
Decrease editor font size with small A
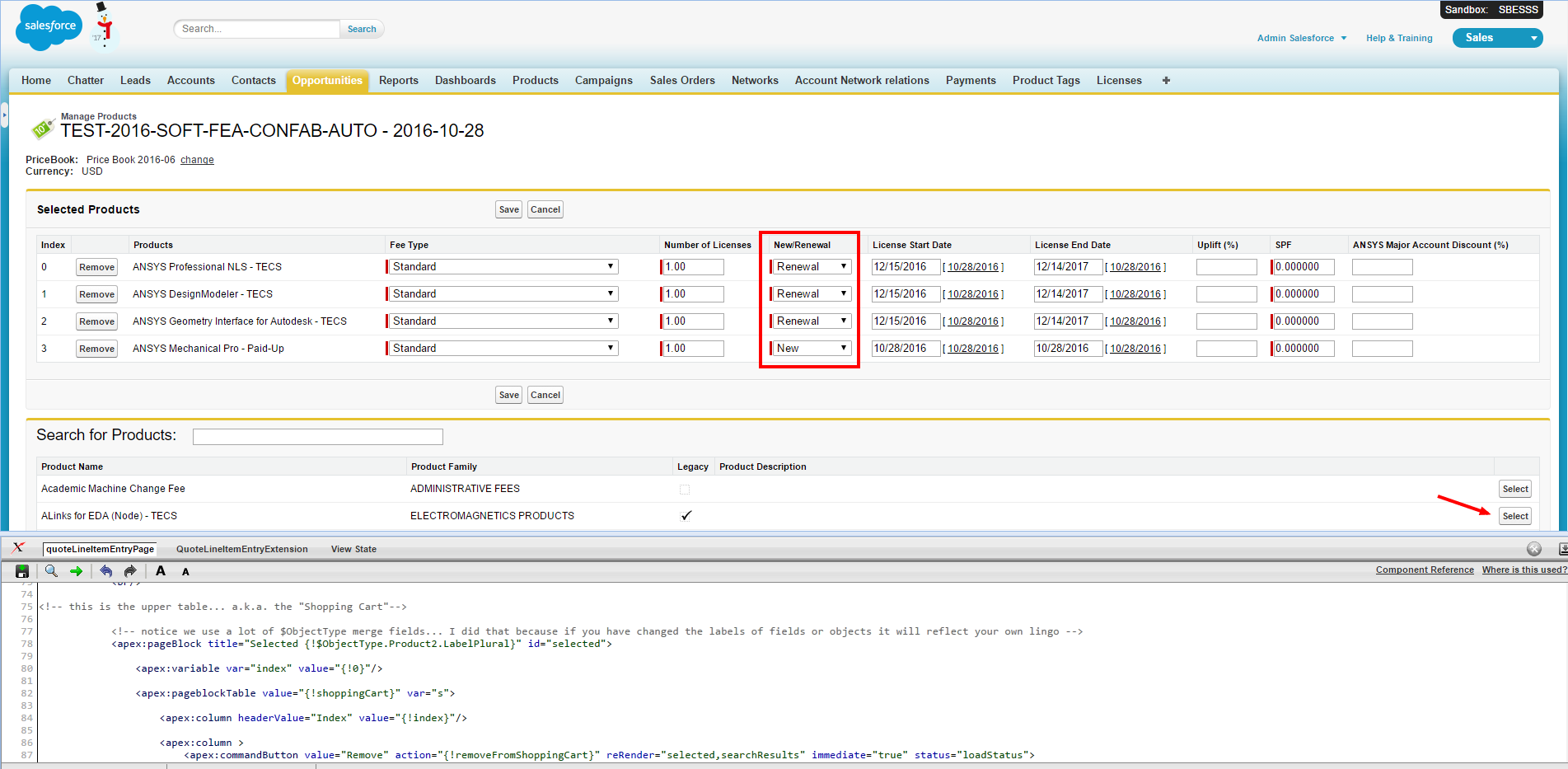click(x=185, y=572)
